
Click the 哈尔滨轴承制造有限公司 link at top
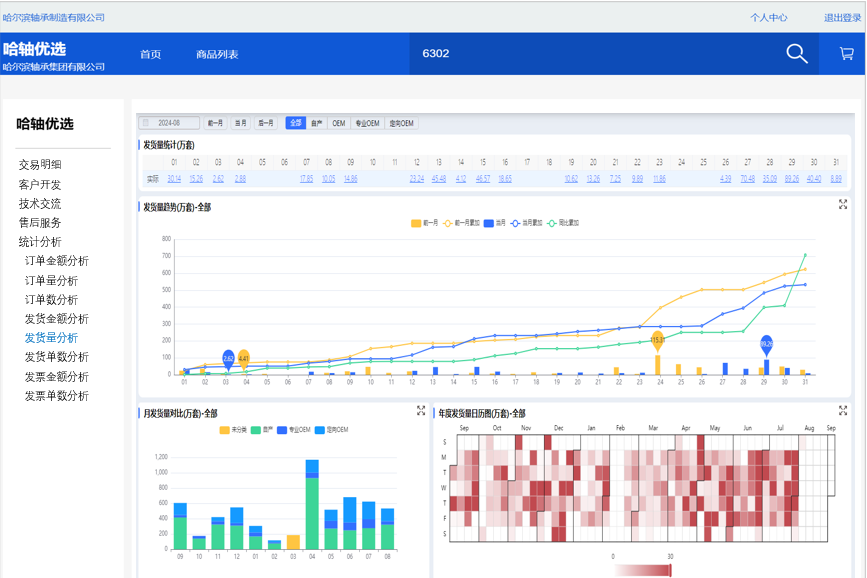pos(54,18)
